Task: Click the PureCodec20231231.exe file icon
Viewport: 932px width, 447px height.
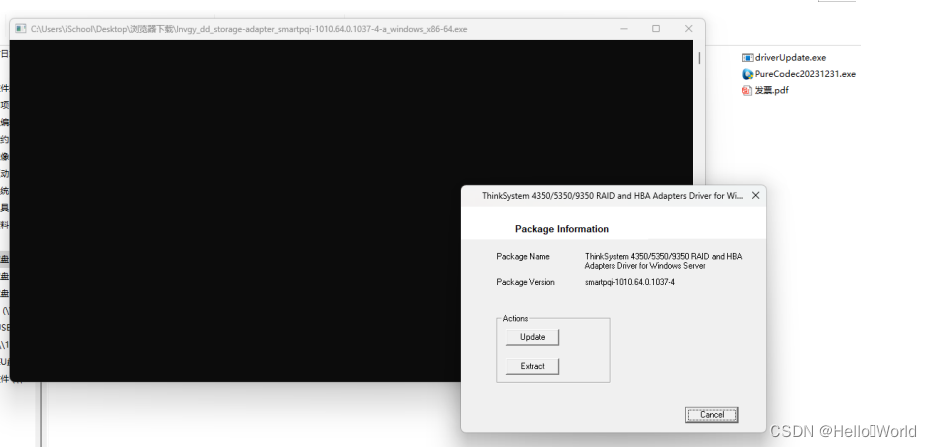Action: (747, 74)
